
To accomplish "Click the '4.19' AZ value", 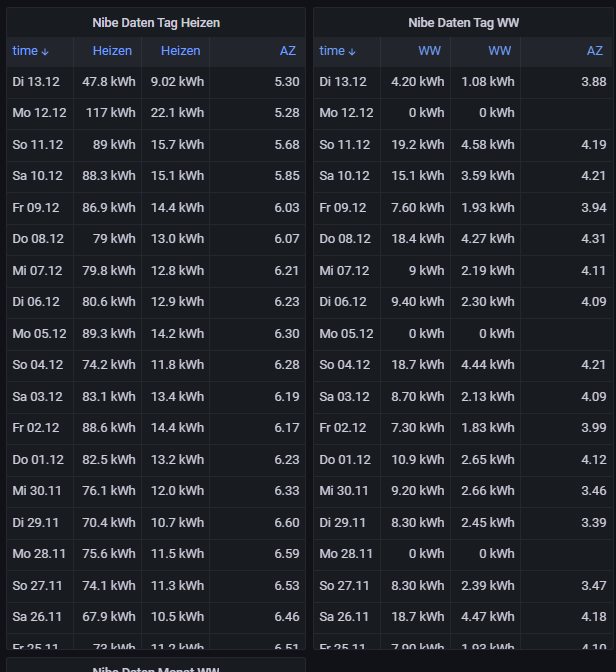I will click(594, 144).
